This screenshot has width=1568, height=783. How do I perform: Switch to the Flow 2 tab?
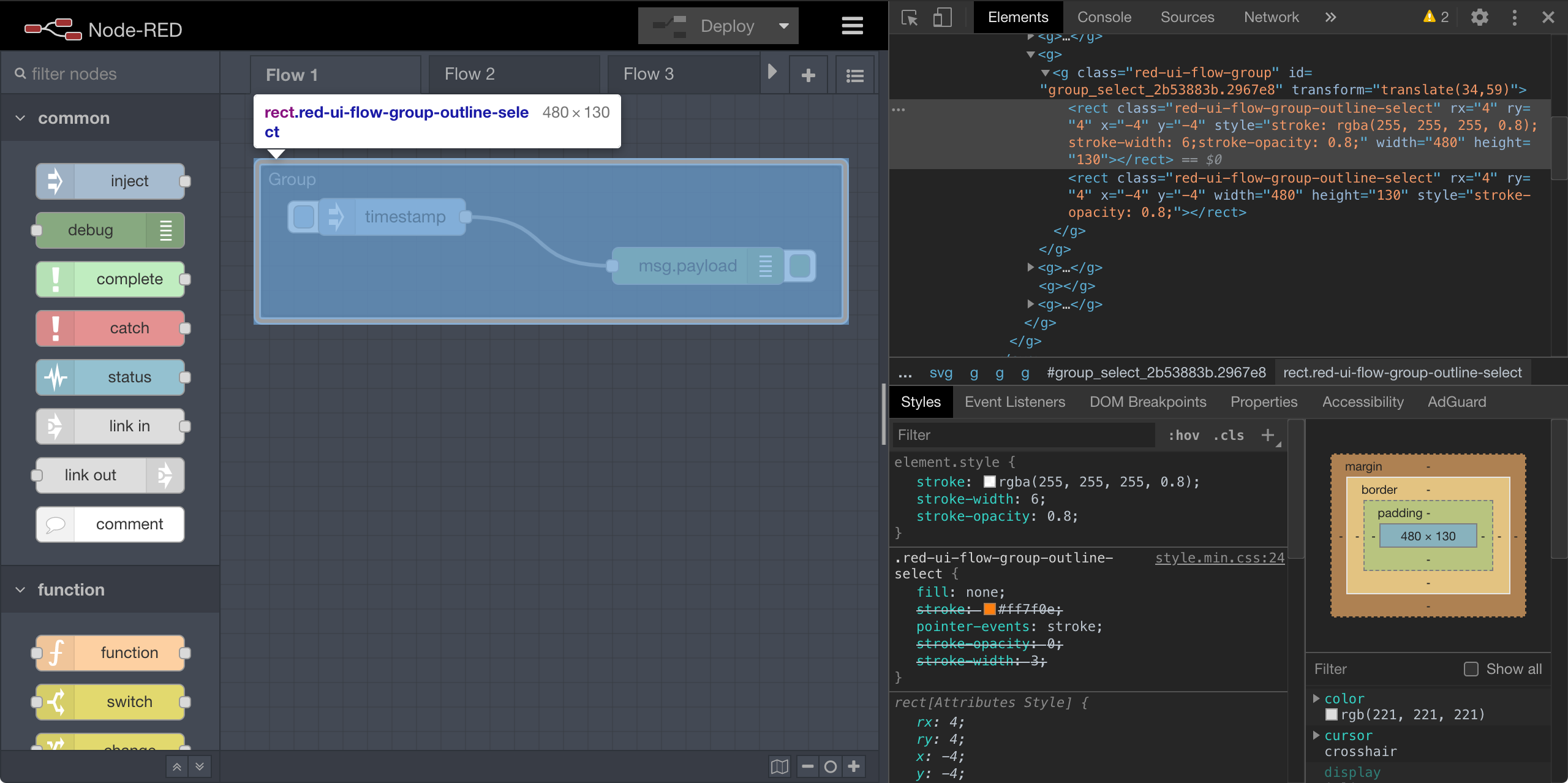469,74
